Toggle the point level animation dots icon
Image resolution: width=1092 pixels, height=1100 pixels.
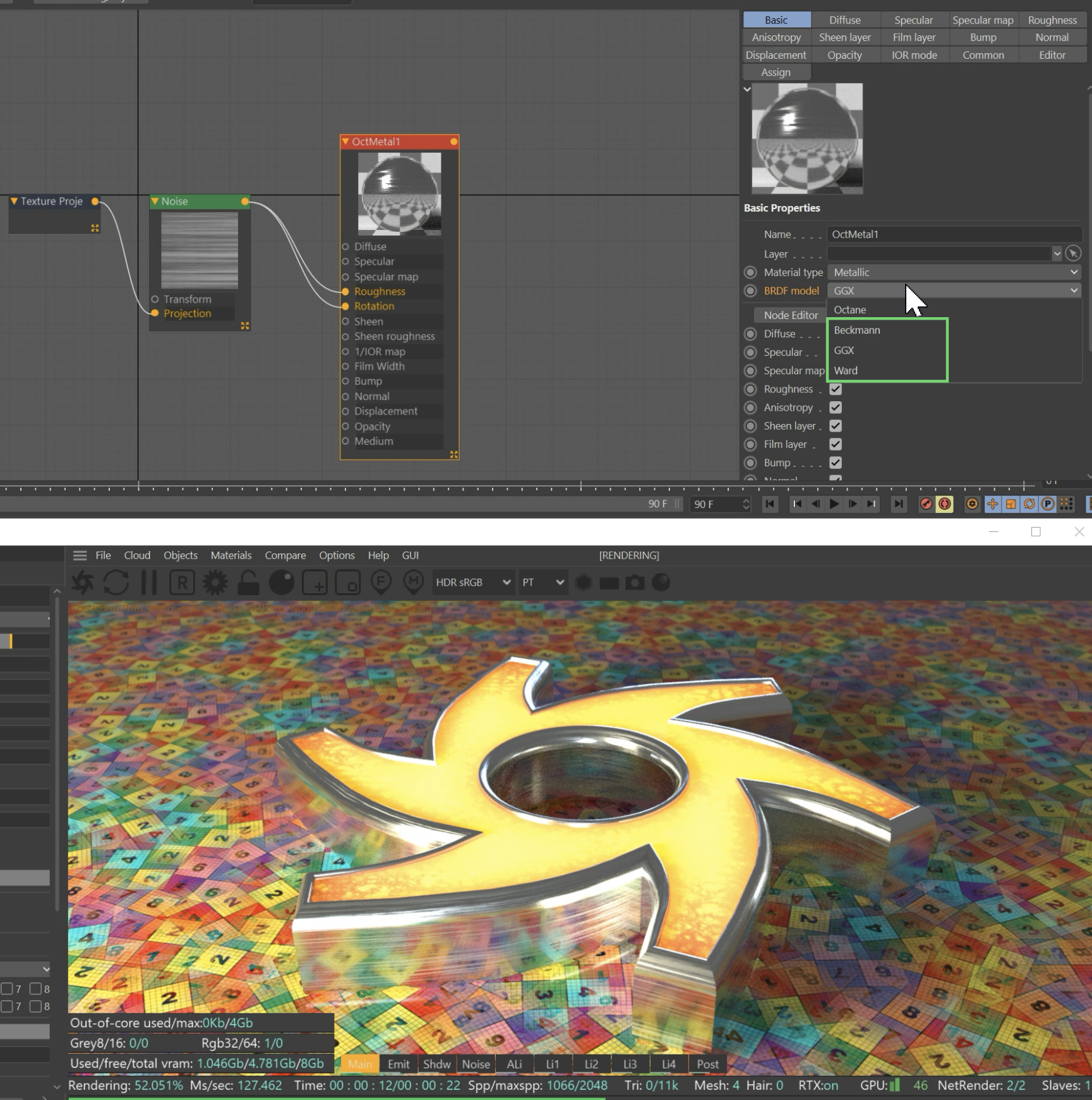click(x=1067, y=504)
